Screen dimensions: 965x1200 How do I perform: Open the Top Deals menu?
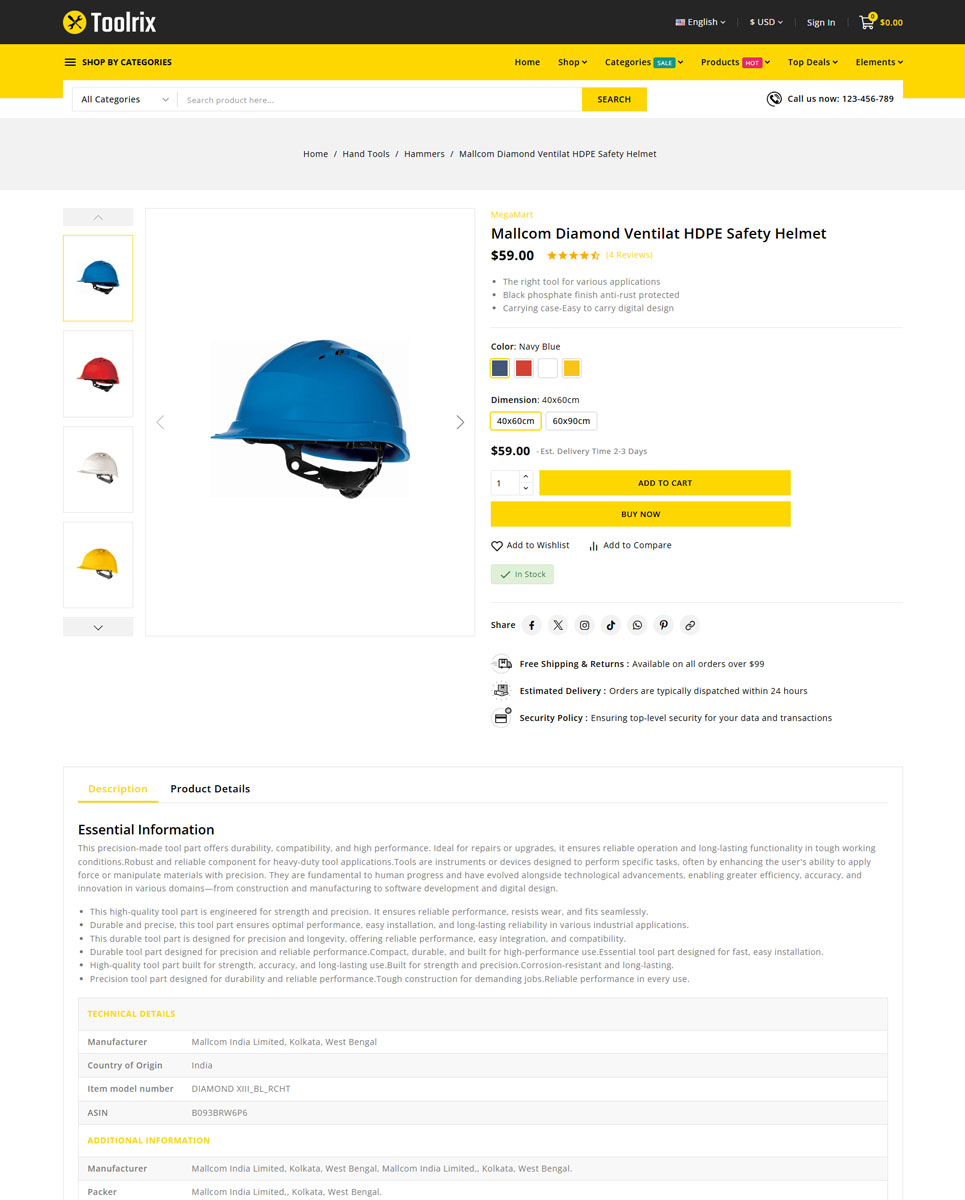click(812, 62)
